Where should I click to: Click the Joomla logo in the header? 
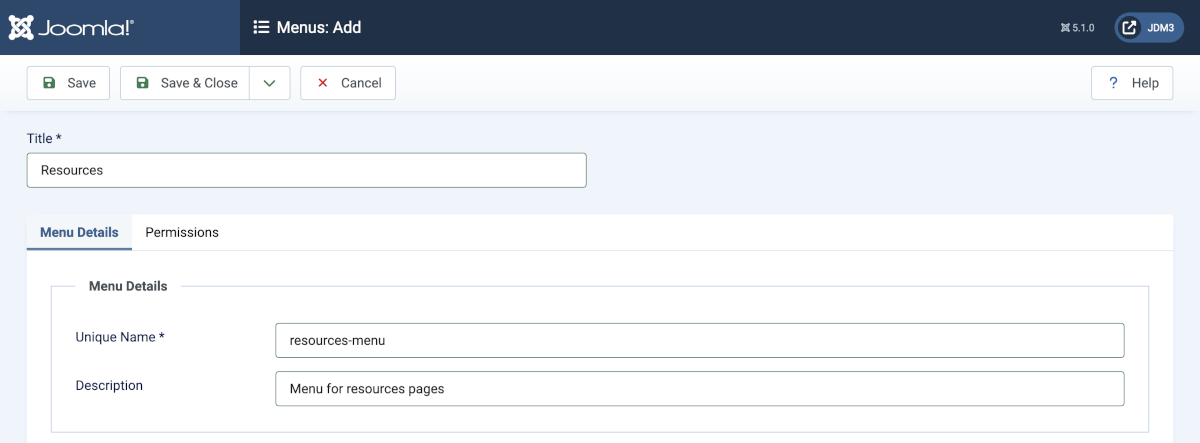[x=71, y=28]
